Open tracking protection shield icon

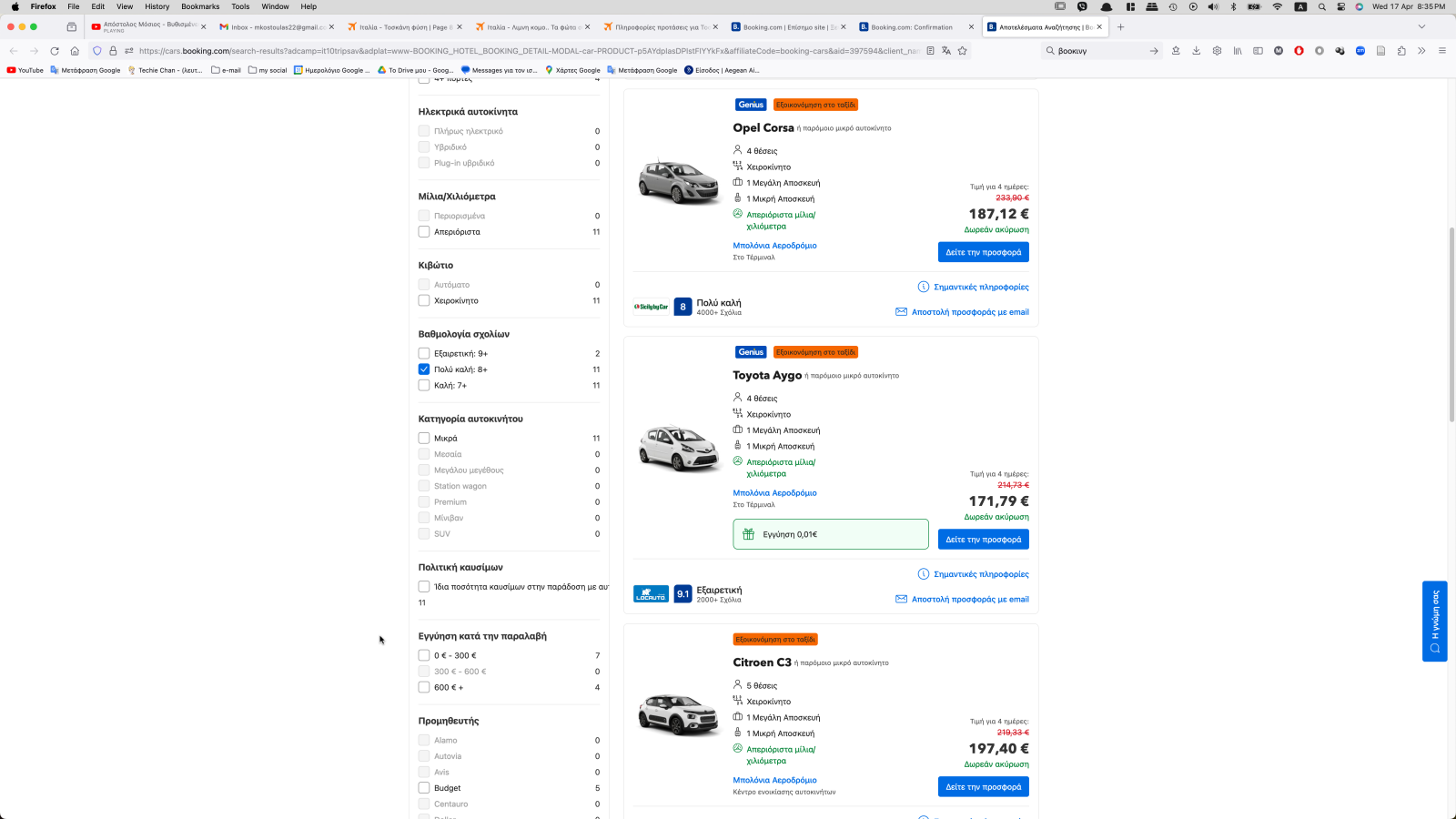pyautogui.click(x=97, y=51)
